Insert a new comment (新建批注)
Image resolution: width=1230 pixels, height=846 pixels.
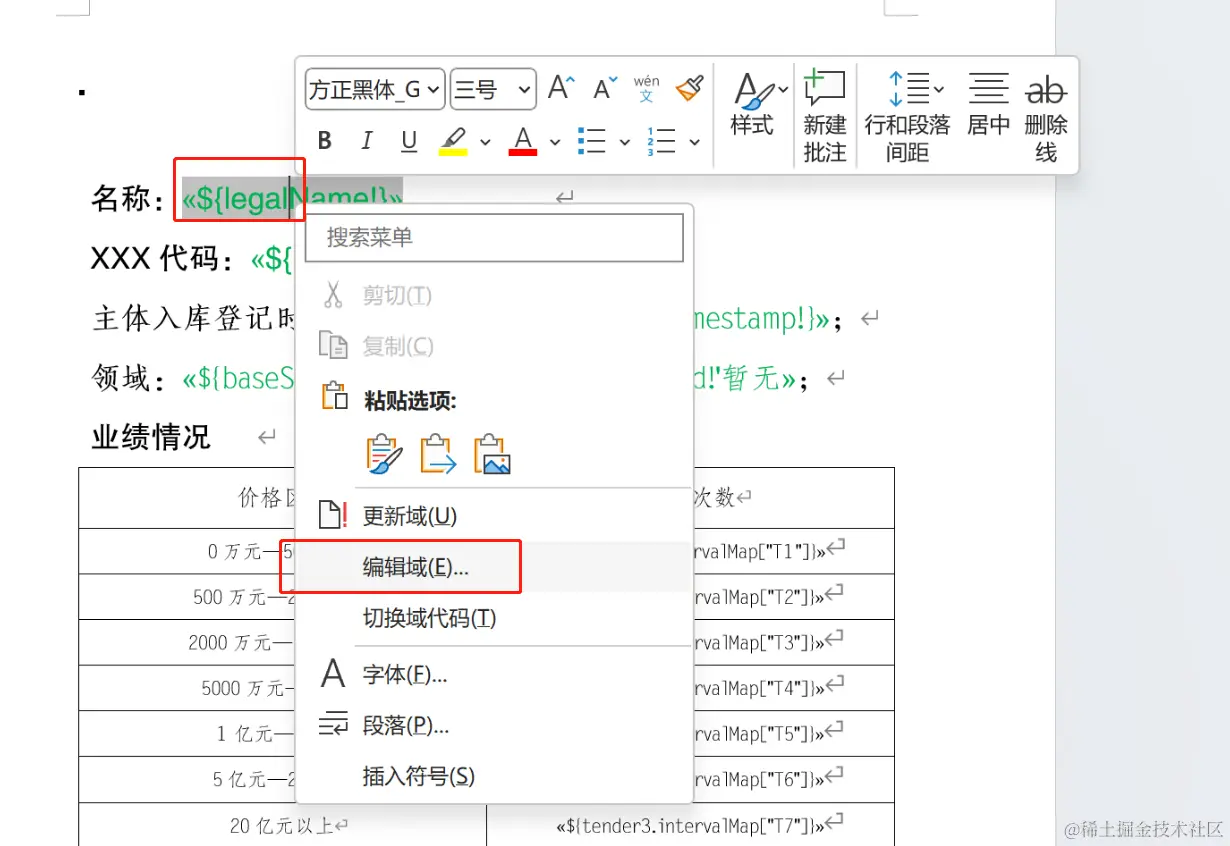(825, 116)
